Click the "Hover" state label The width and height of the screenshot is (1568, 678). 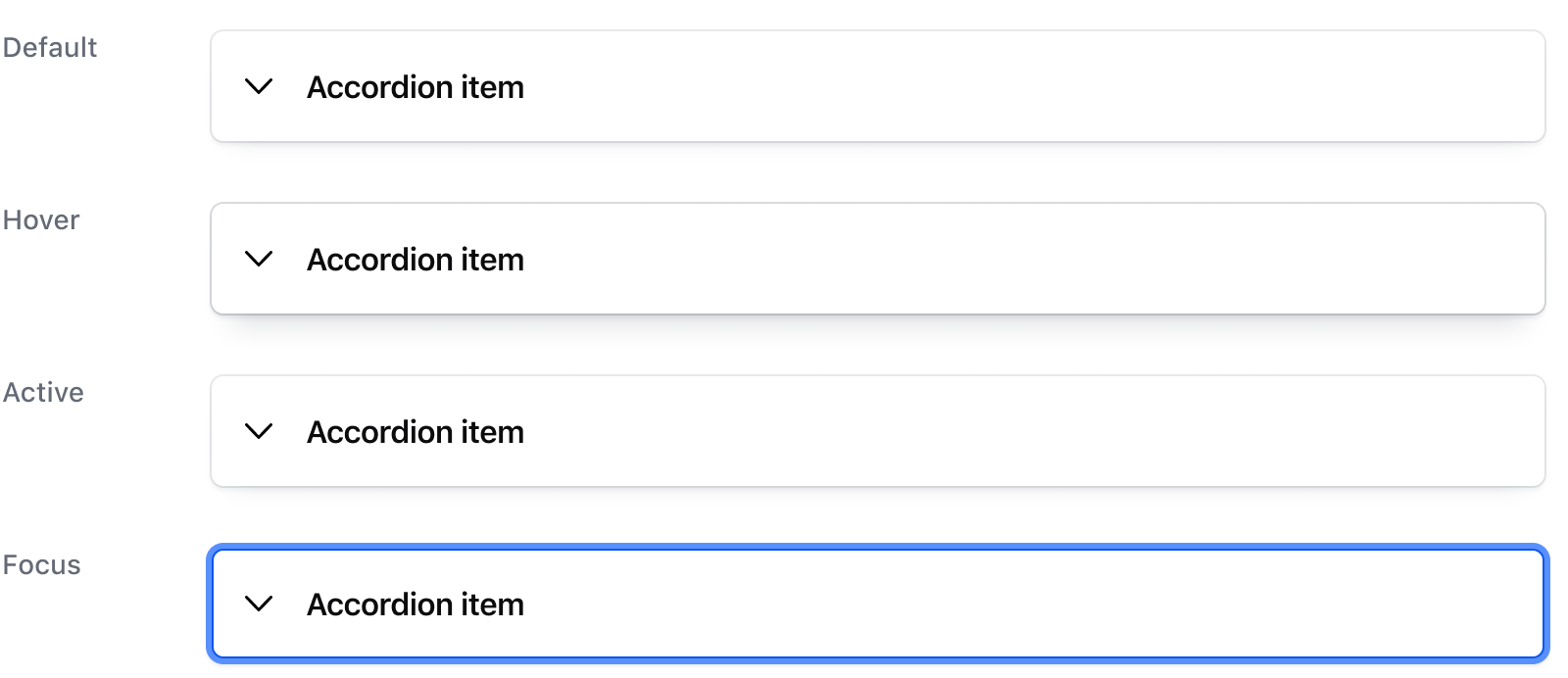point(41,220)
